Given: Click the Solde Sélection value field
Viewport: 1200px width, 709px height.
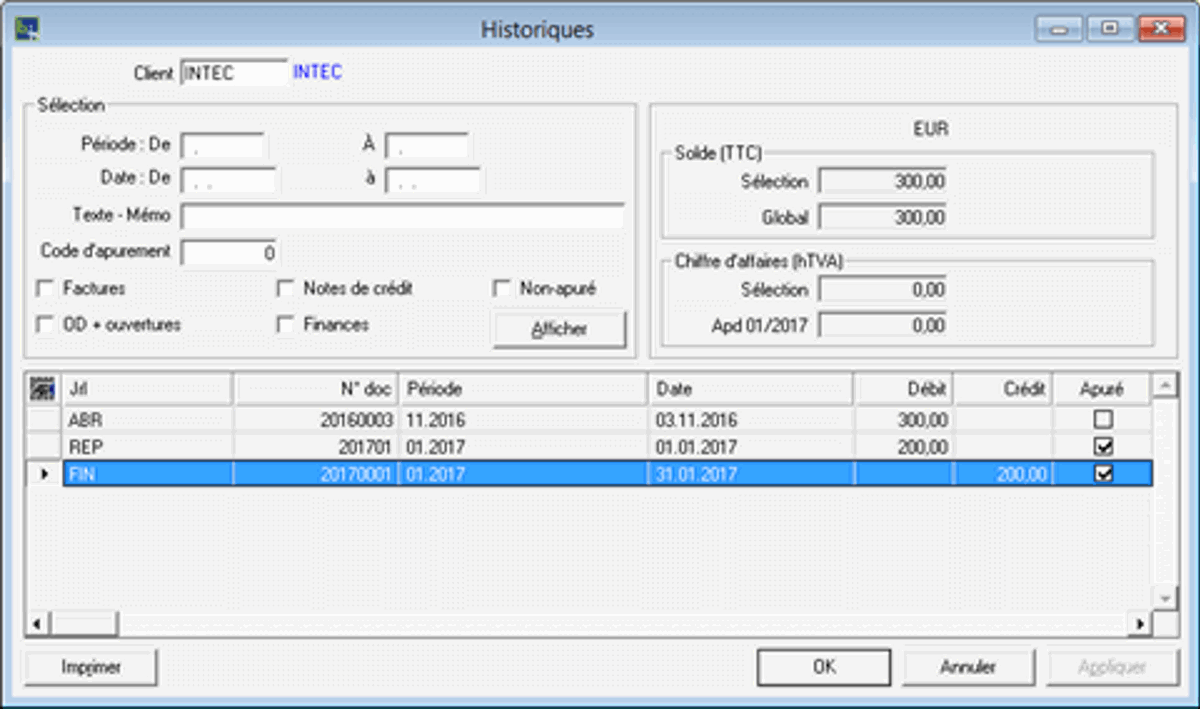Looking at the screenshot, I should click(882, 181).
